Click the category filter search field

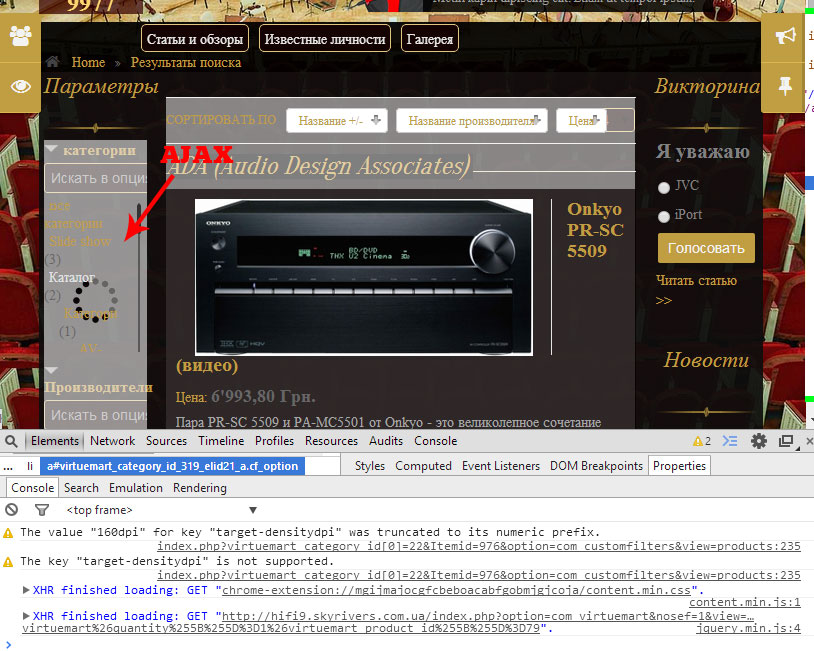tap(96, 178)
